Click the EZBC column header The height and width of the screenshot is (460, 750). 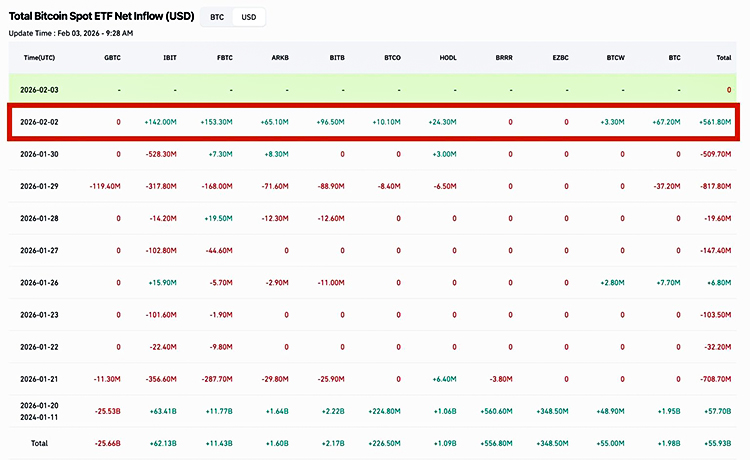click(x=560, y=59)
